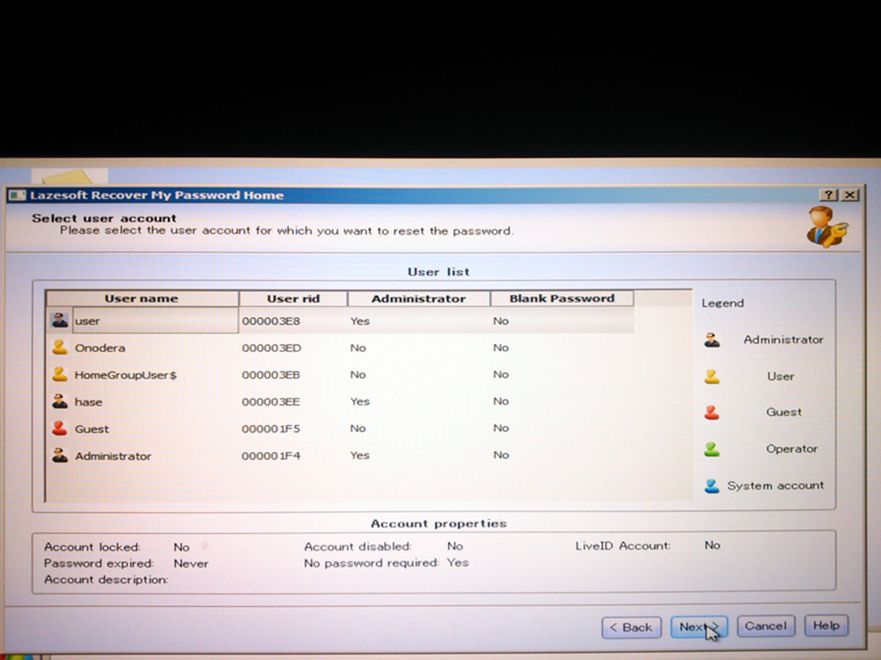Viewport: 881px width, 660px height.
Task: Proceed with the Next button
Action: coord(698,627)
